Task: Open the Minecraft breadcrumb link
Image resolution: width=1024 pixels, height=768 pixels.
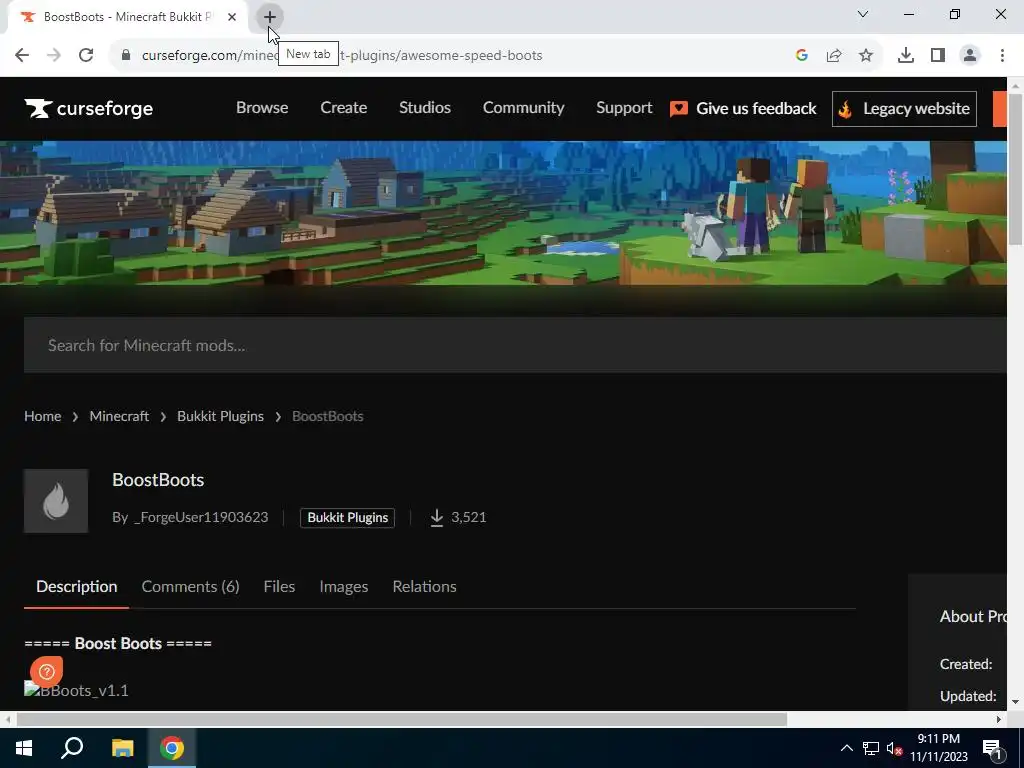Action: [119, 416]
